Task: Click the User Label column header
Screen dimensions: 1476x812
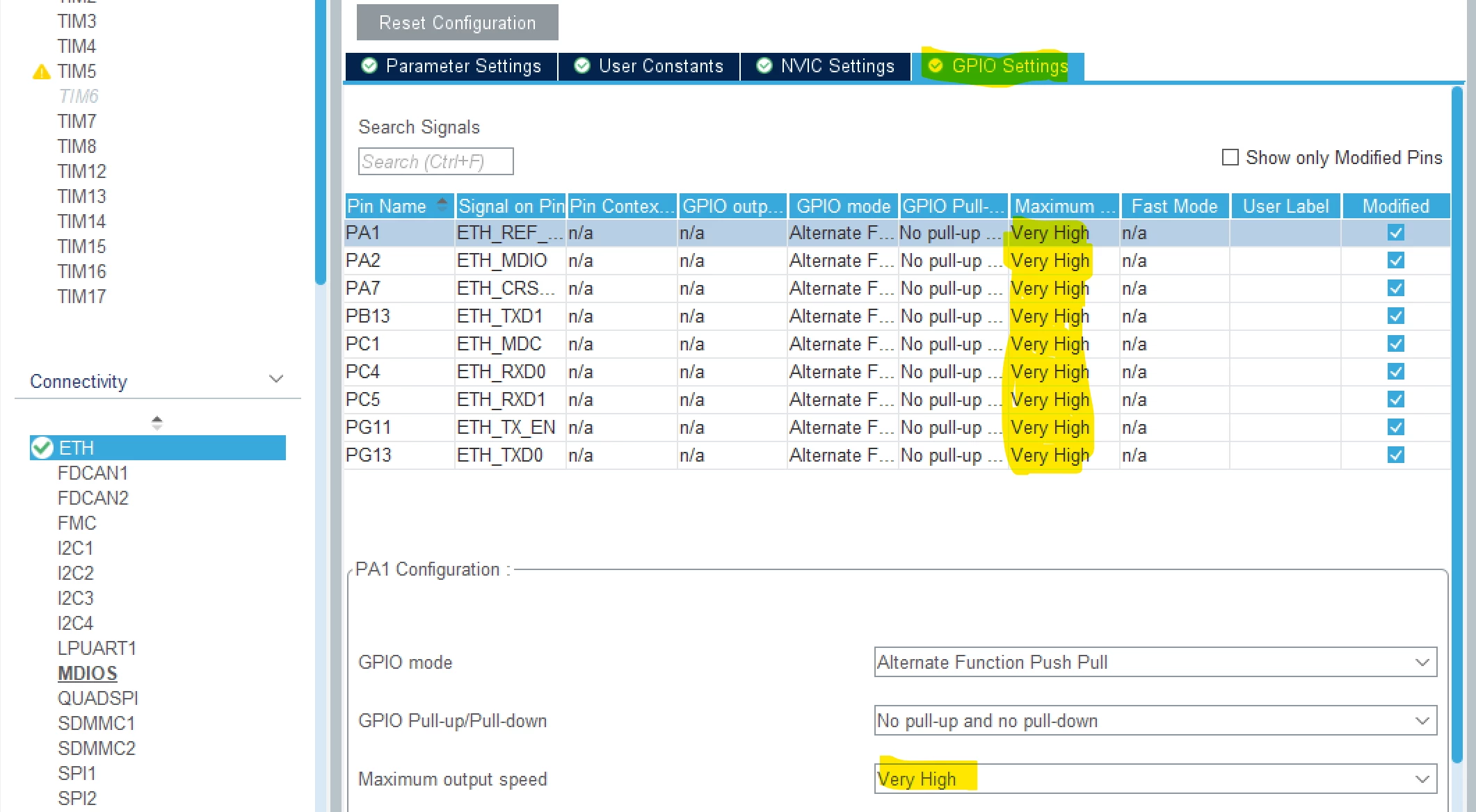Action: click(1286, 206)
